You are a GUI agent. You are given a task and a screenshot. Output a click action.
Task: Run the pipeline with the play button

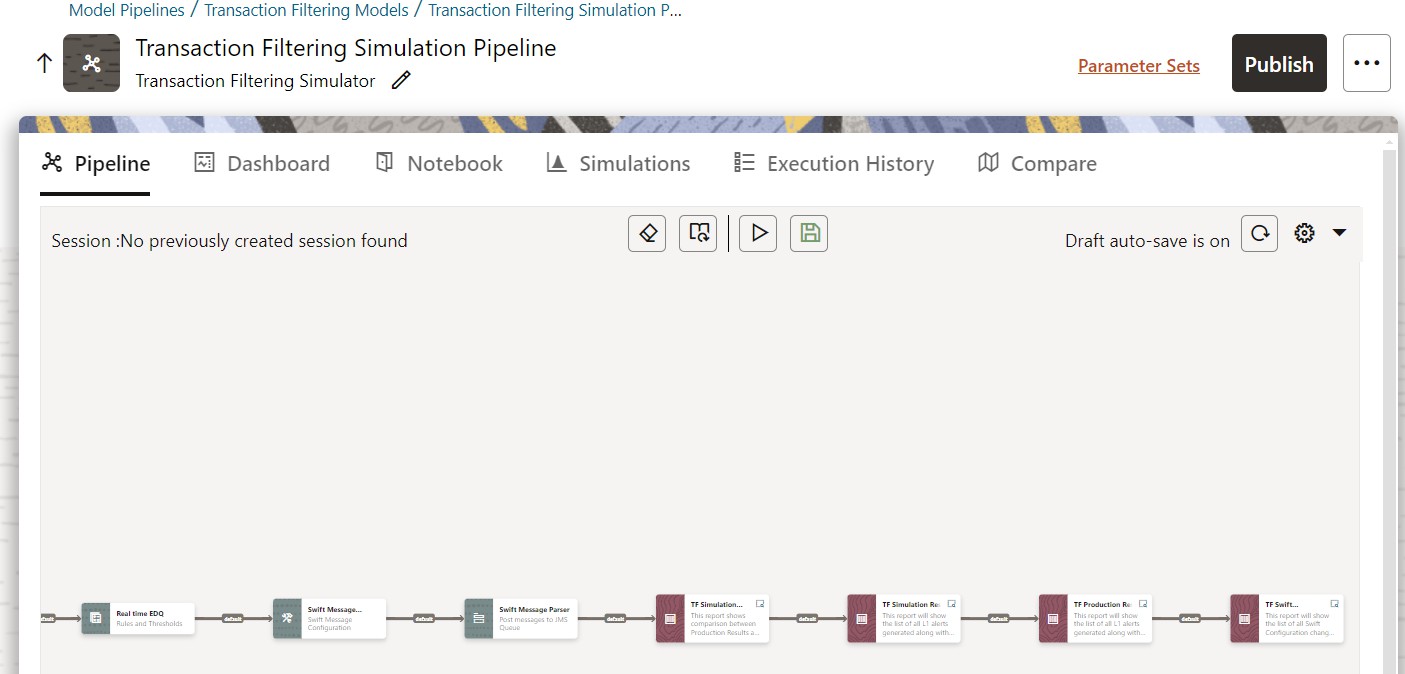[758, 233]
